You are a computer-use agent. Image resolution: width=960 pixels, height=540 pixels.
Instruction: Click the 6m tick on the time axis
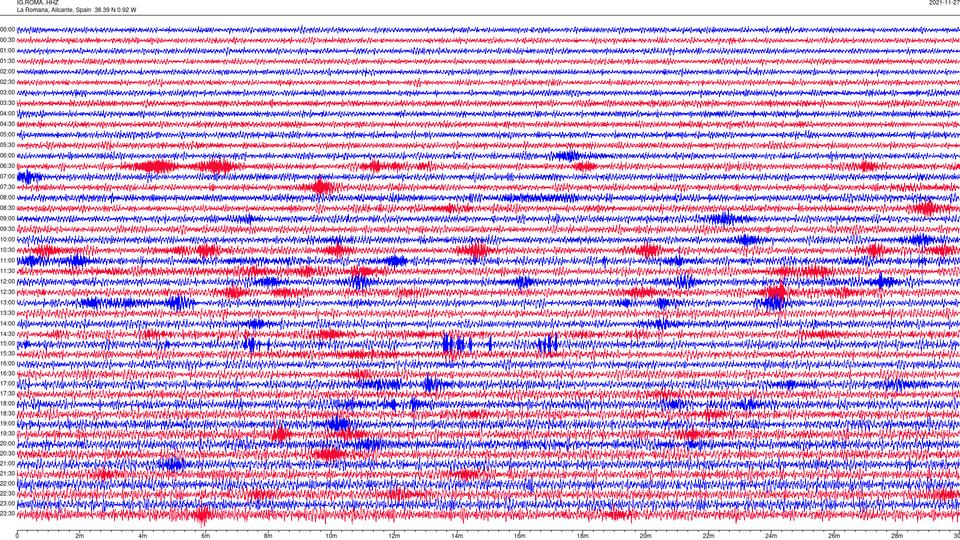tap(205, 536)
